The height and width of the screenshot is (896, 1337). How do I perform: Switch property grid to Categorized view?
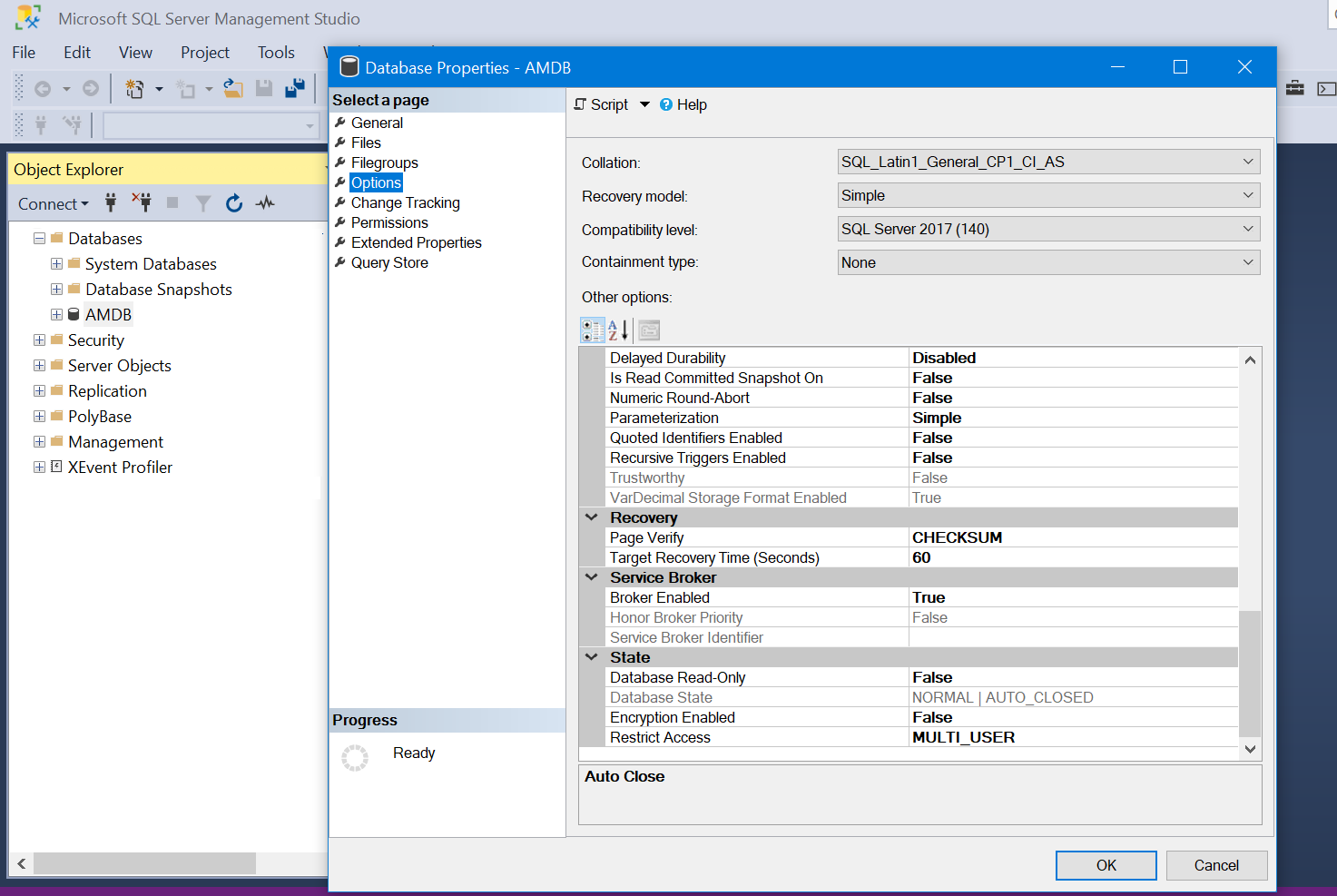[x=593, y=330]
